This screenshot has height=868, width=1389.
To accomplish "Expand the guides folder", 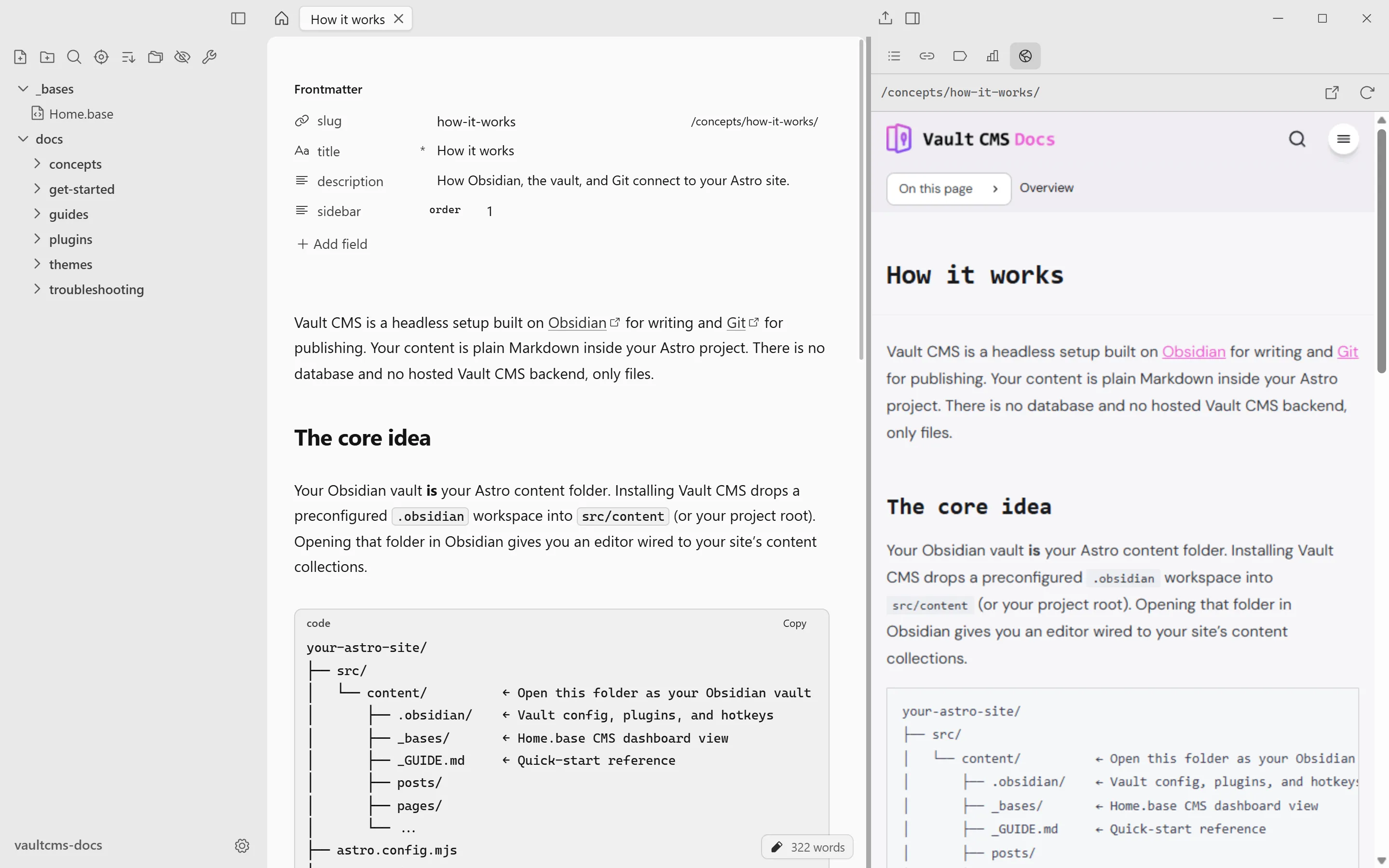I will click(x=37, y=214).
